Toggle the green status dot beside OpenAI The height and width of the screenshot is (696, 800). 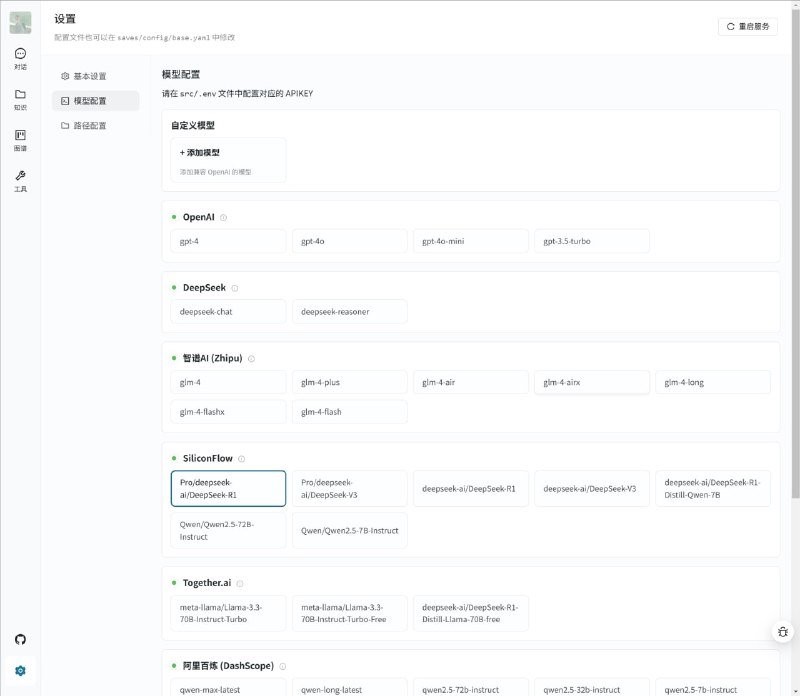point(174,217)
